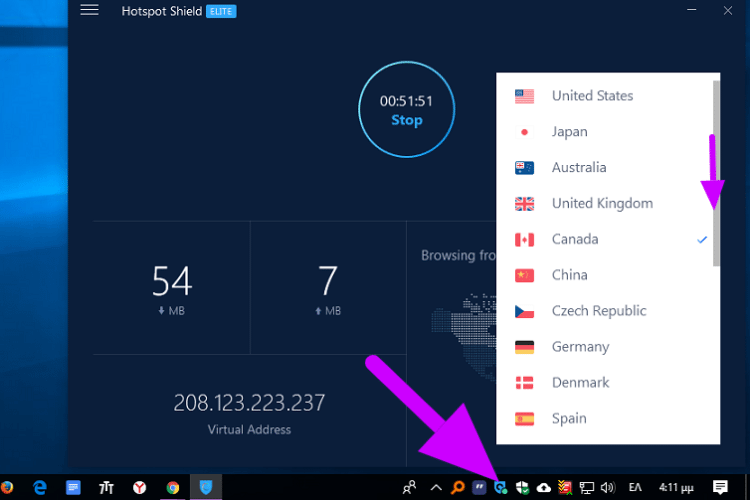
Task: Open Microsoft Edge from the taskbar
Action: click(40, 488)
